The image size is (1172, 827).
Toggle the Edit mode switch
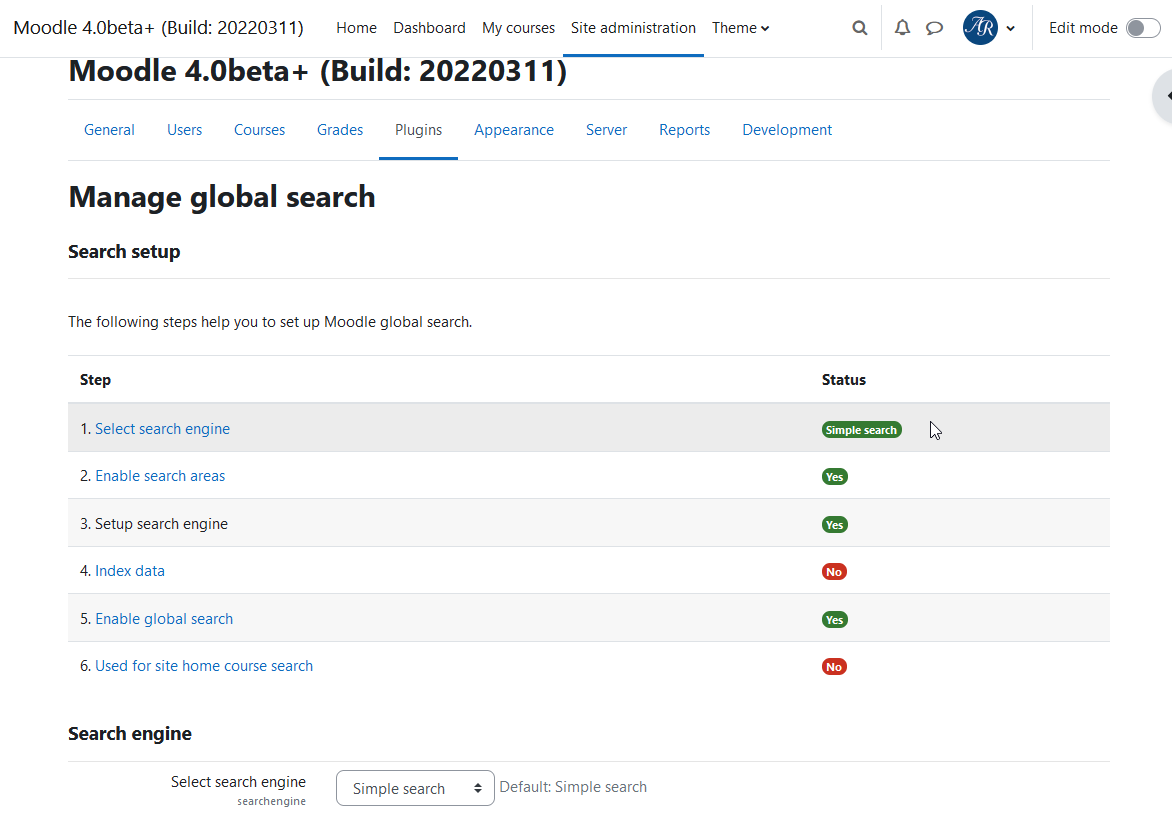[1143, 28]
